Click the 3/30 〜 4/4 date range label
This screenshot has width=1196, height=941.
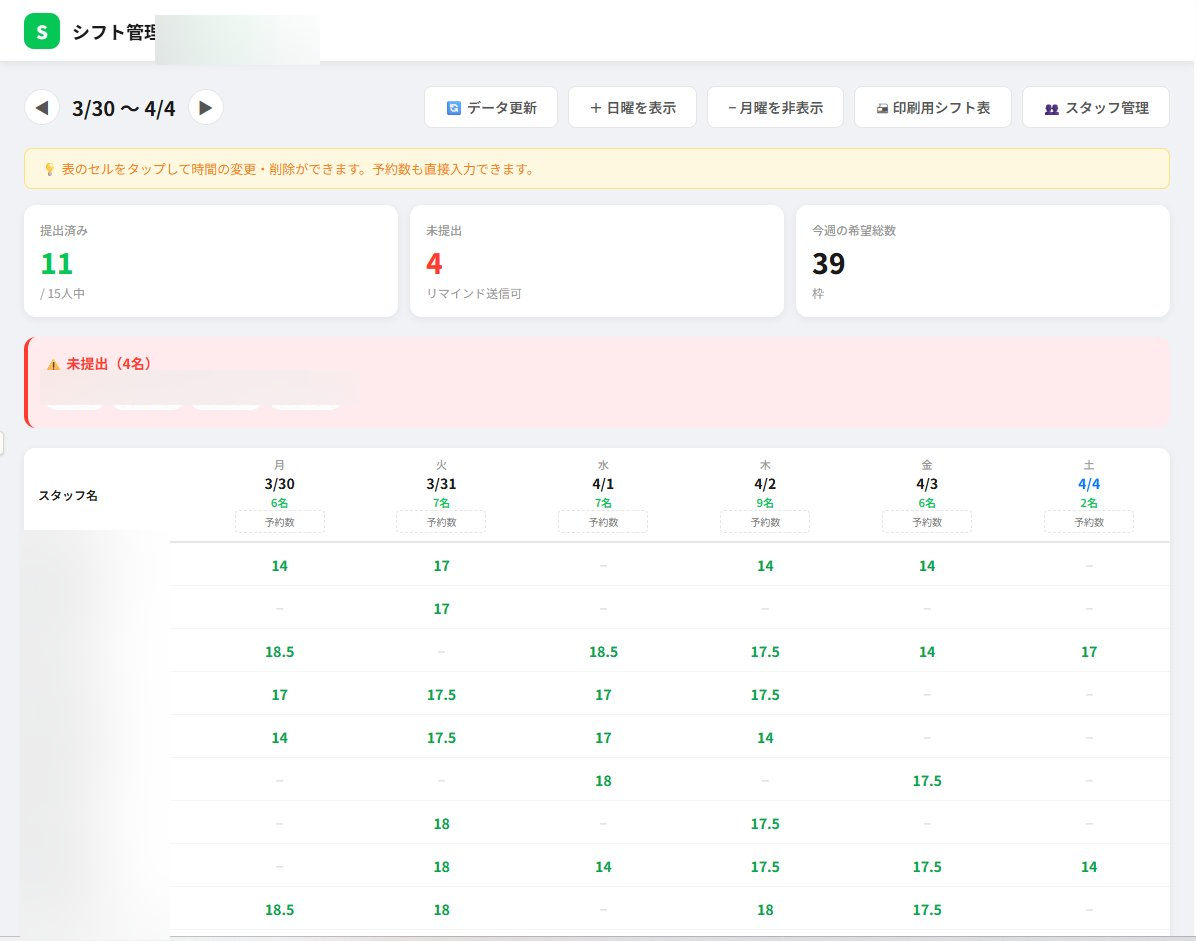[x=124, y=108]
